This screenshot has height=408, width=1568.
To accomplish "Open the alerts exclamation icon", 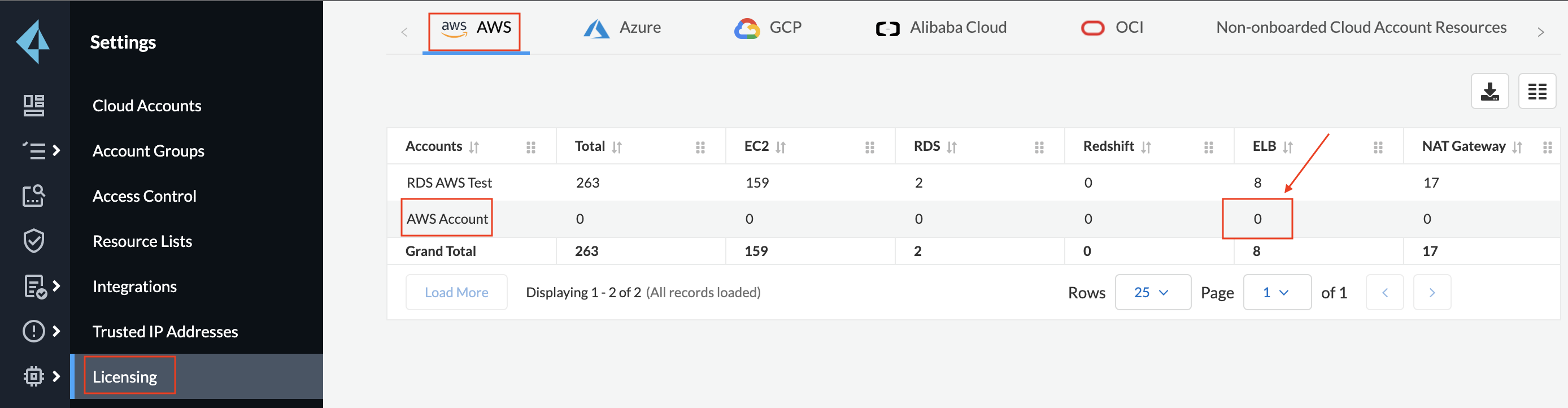I will (33, 331).
